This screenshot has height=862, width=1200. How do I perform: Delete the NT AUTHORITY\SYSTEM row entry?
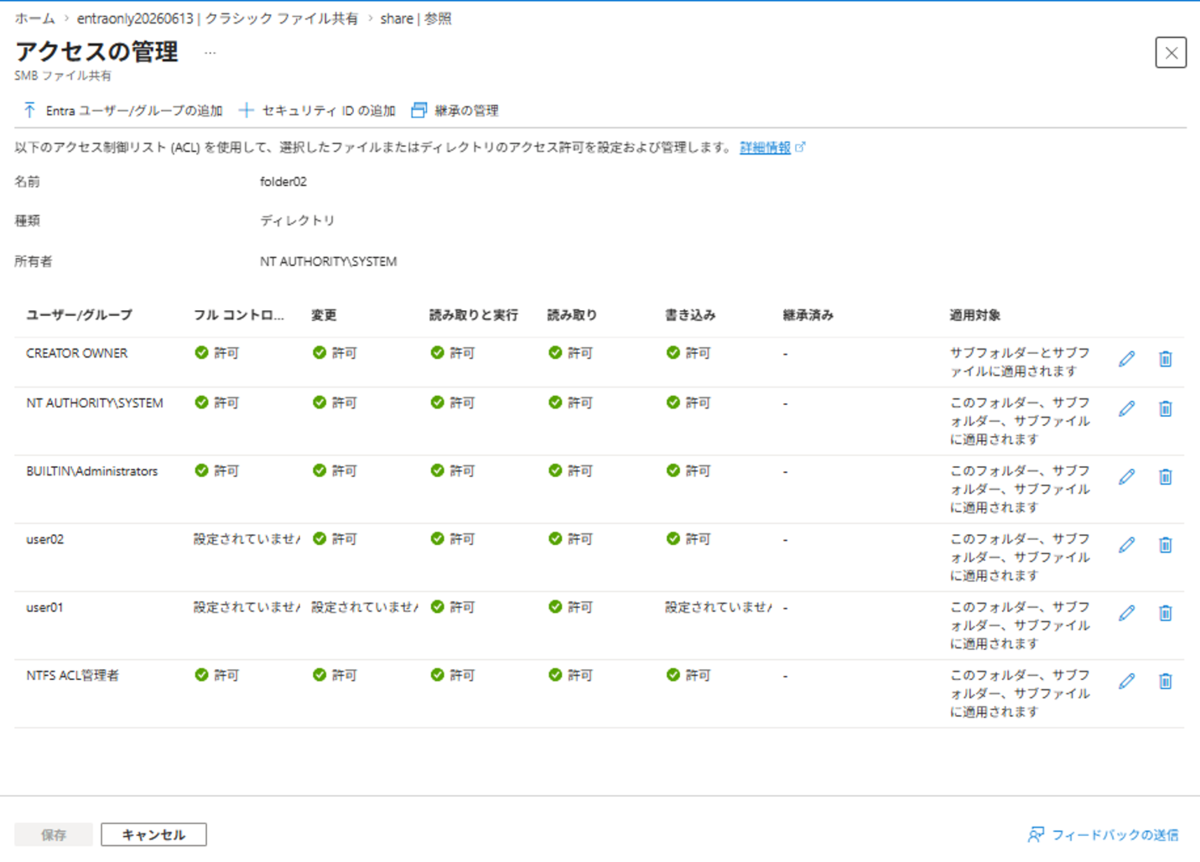pos(1165,408)
